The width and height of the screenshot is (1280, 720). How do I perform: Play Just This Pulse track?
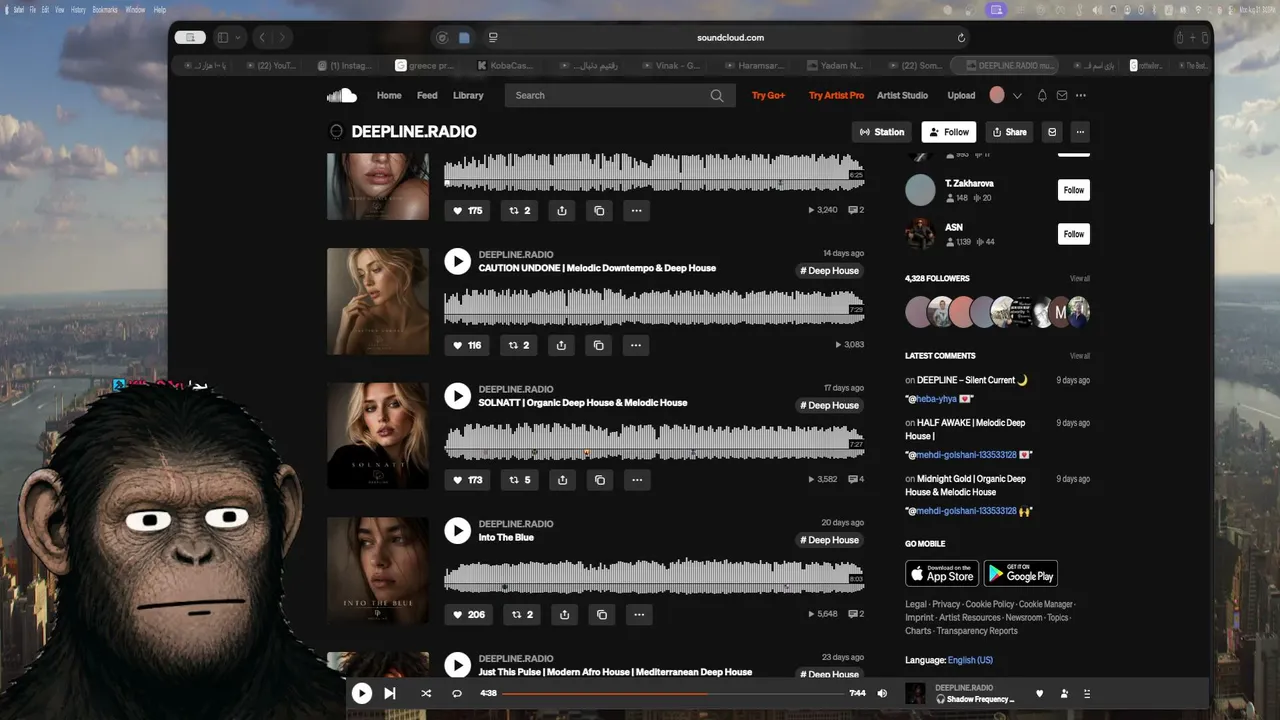457,665
